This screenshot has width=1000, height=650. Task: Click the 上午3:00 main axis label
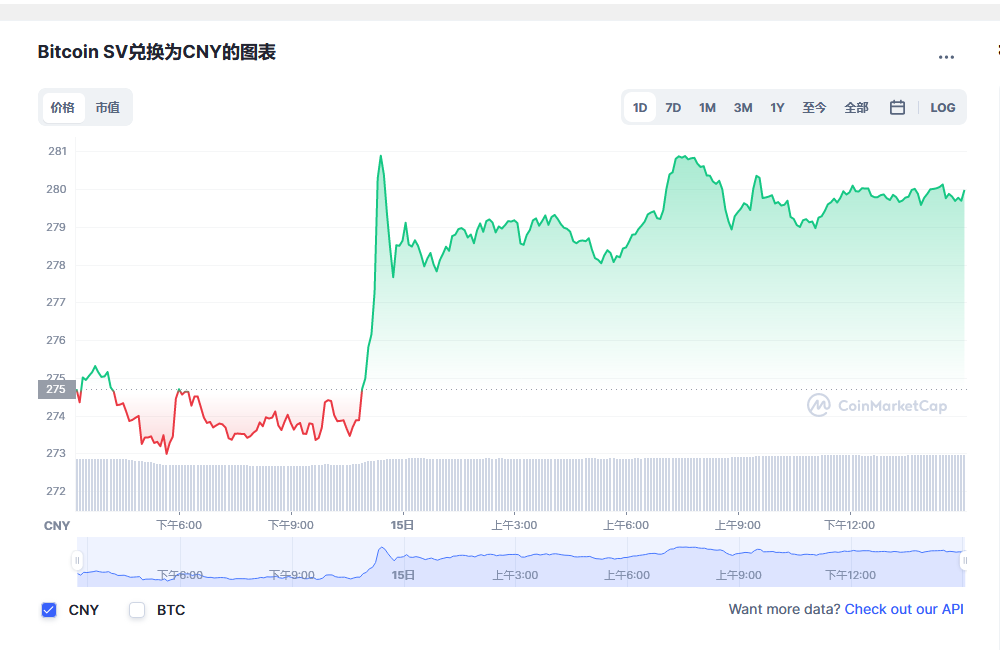pos(514,525)
